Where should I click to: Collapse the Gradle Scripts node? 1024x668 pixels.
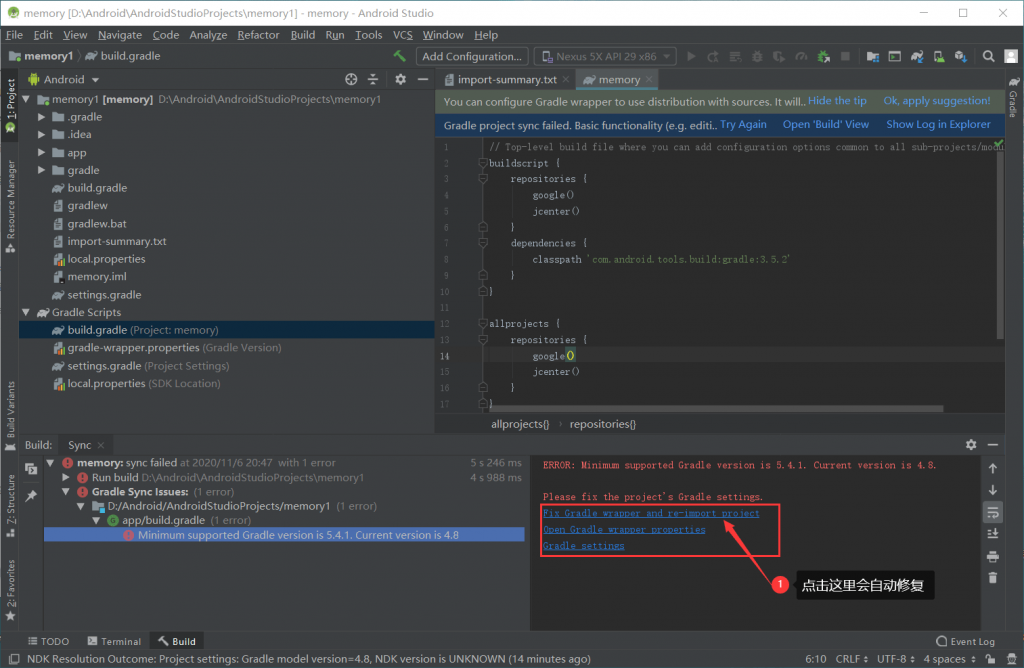[x=26, y=312]
